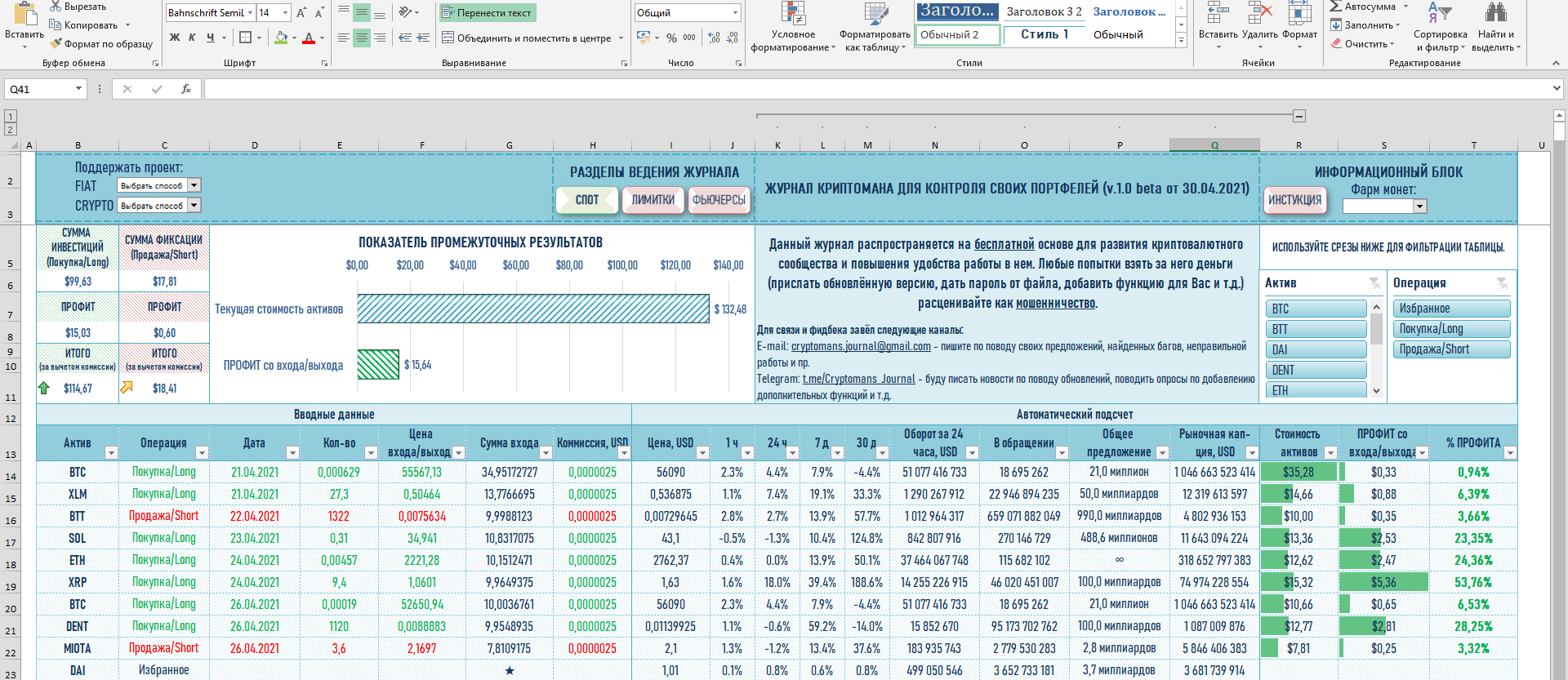This screenshot has width=1568, height=680.
Task: Select Избранное in the Операция slicer
Action: (x=1451, y=309)
